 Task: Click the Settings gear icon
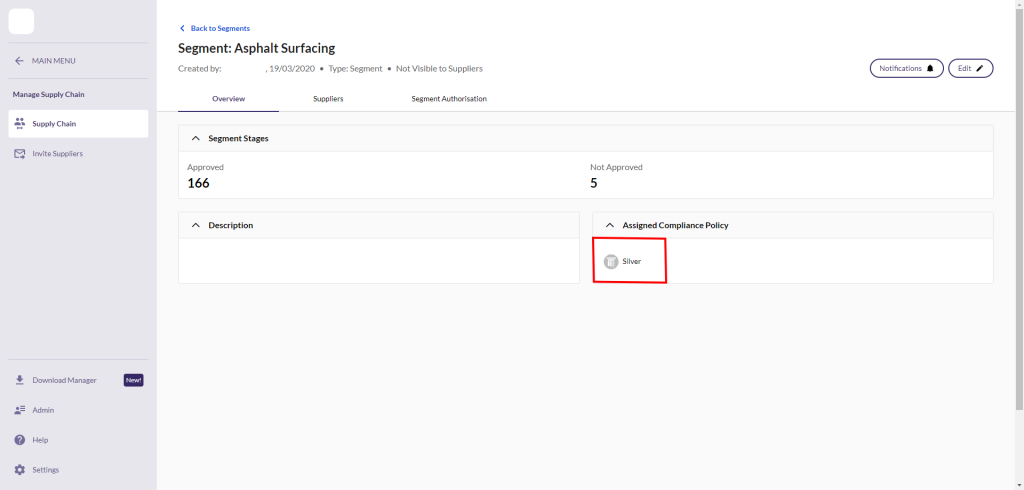coord(20,470)
